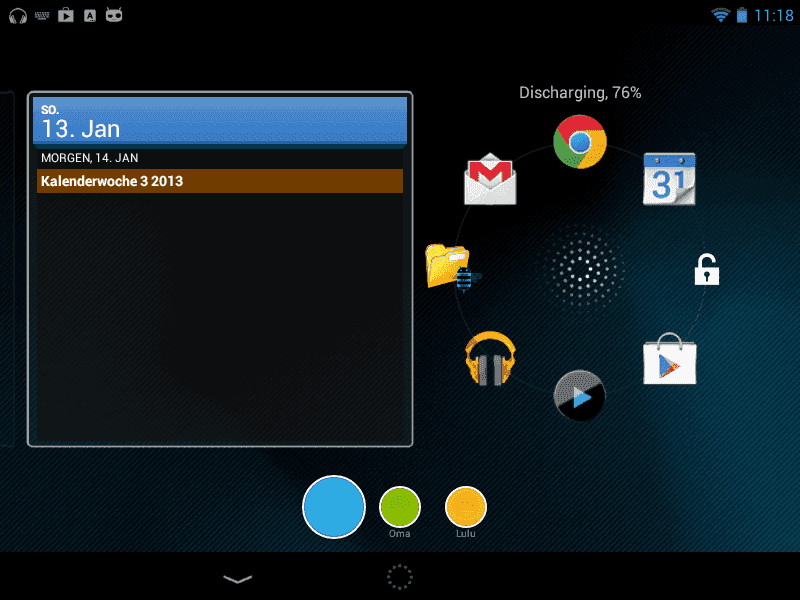Open the Chrome browser shortcut
The width and height of the screenshot is (800, 600).
tap(580, 142)
